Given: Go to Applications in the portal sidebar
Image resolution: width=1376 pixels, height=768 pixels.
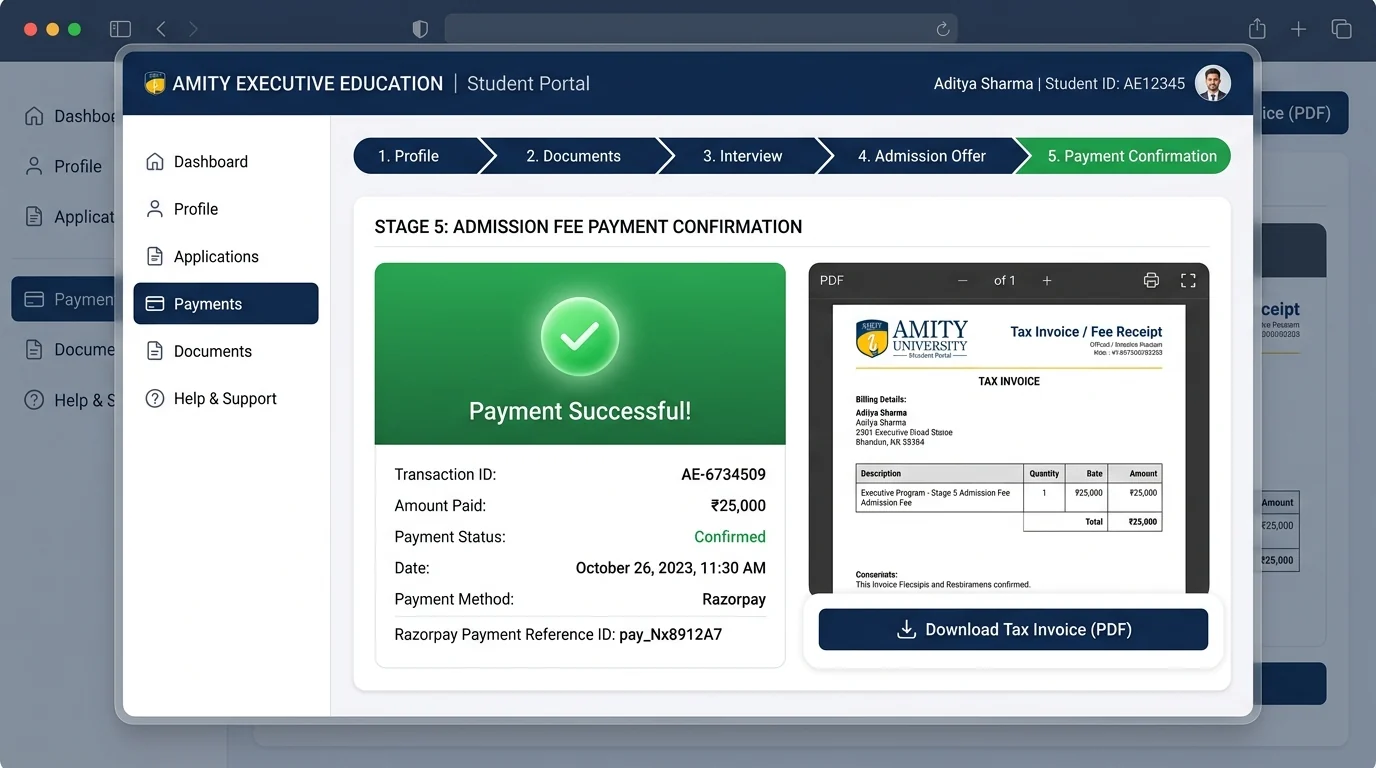Looking at the screenshot, I should coord(225,257).
